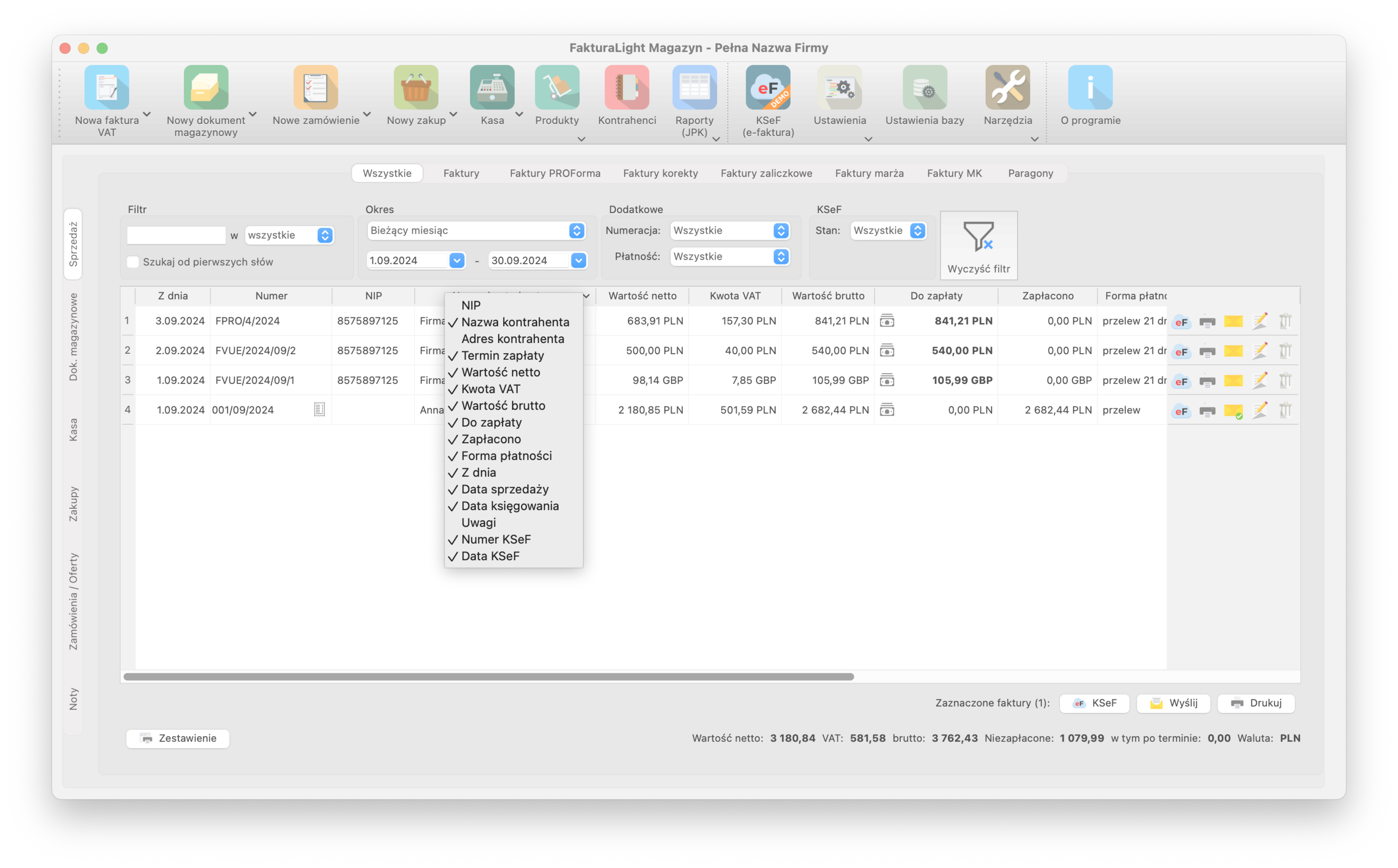This screenshot has width=1398, height=868.
Task: Click envelope icon in 001/09/2024 row
Action: click(x=1233, y=410)
